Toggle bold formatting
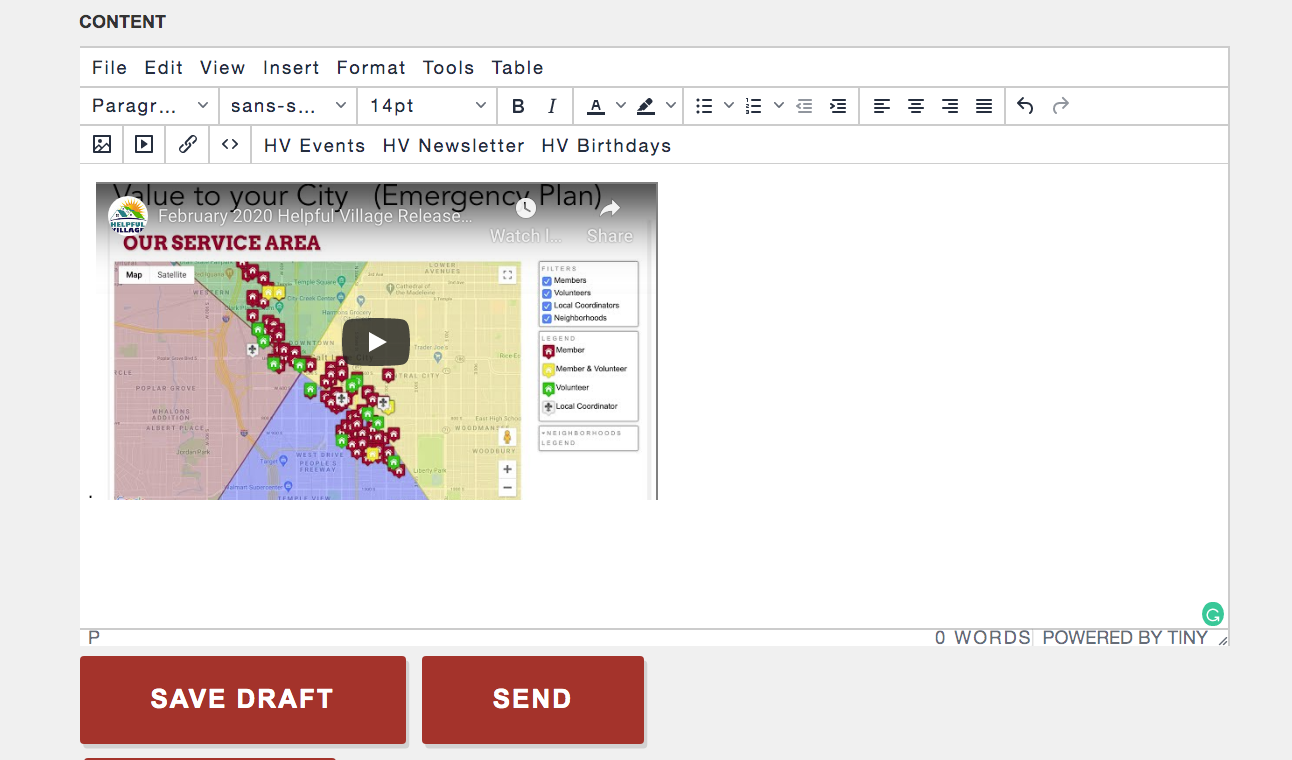Screen dimensions: 1292x760 [x=518, y=106]
